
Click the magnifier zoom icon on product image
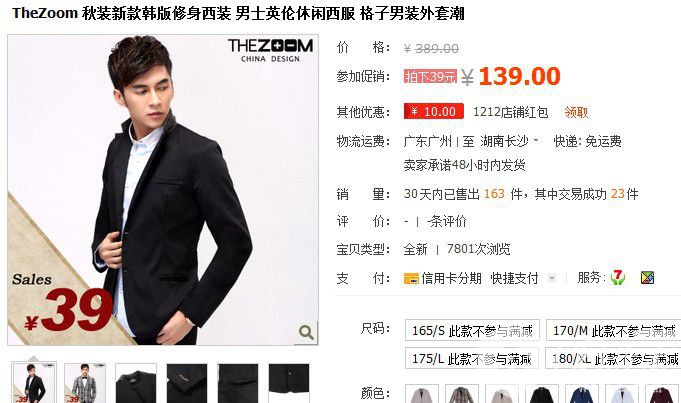(307, 333)
